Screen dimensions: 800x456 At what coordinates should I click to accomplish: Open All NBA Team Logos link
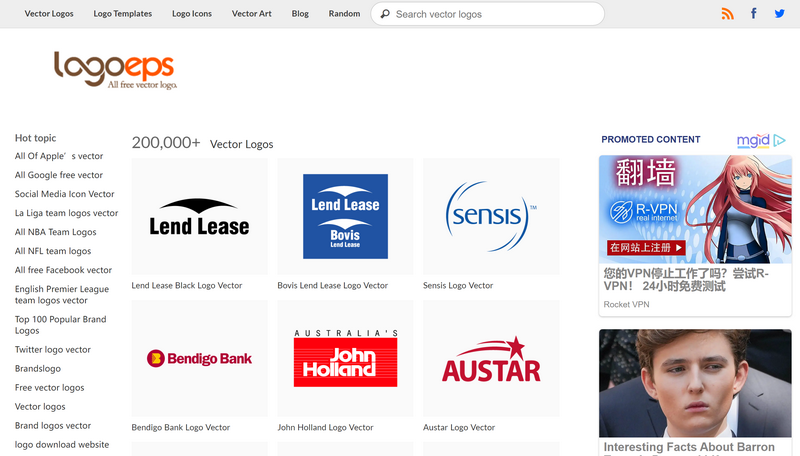pyautogui.click(x=56, y=232)
